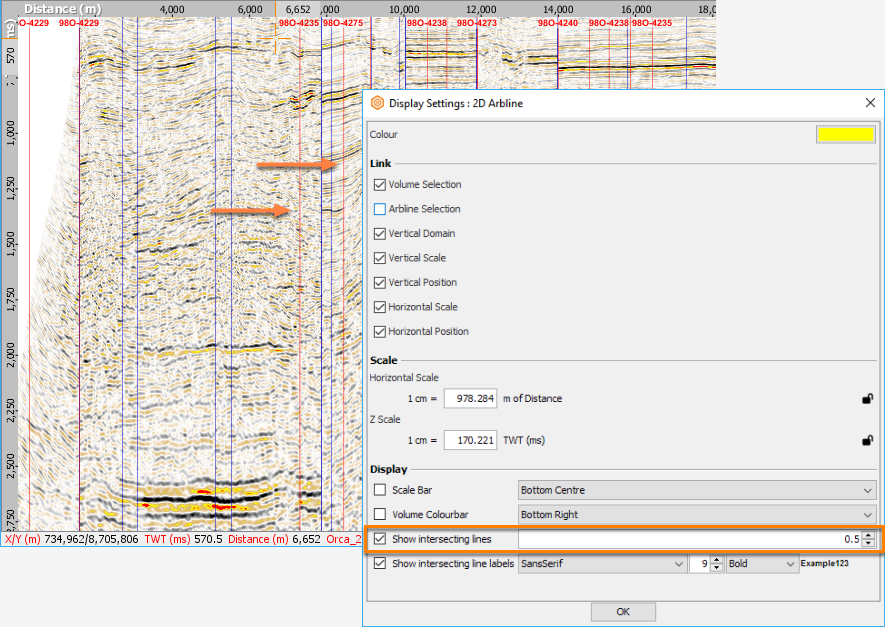Toggle Show intersecting line labels checkbox
Screen dimensions: 885x627
click(380, 563)
